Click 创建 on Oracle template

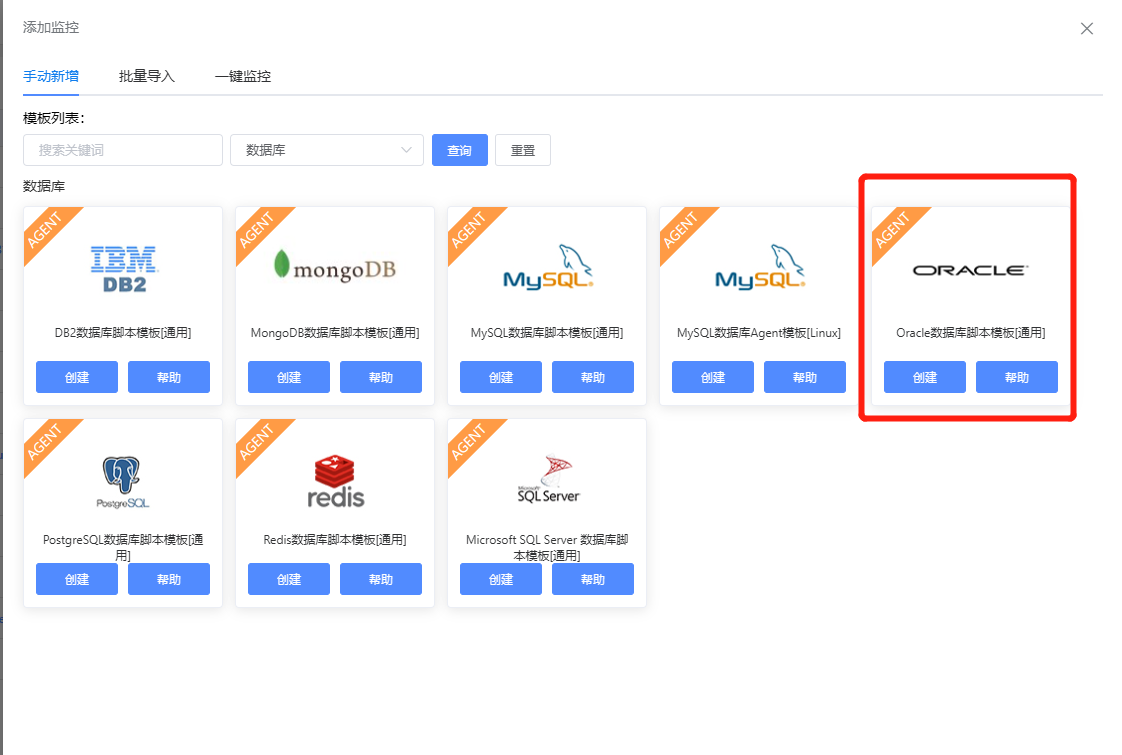point(925,377)
